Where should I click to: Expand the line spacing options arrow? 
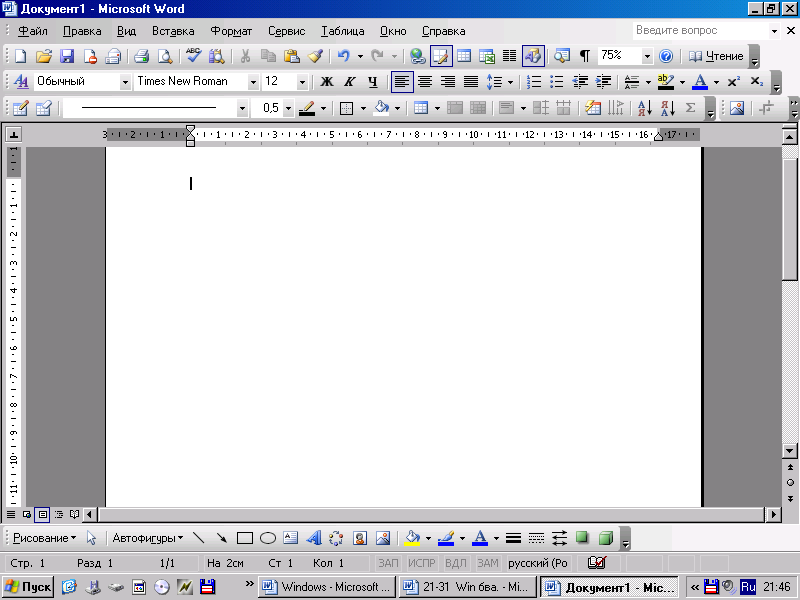coord(510,82)
